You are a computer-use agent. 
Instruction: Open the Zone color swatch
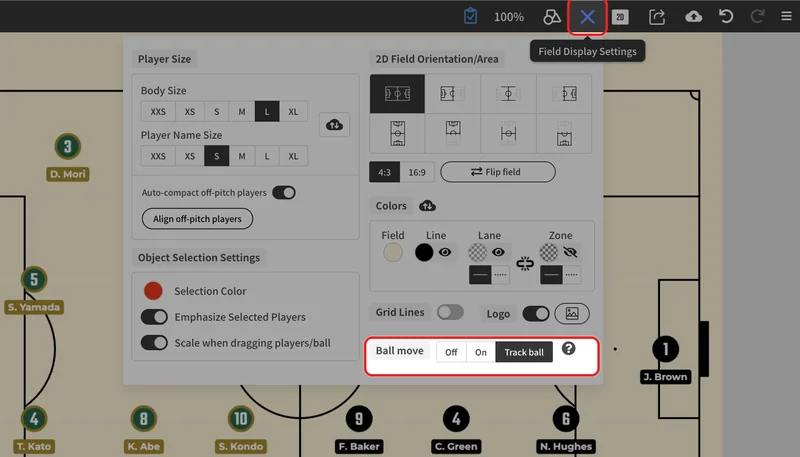click(x=549, y=252)
